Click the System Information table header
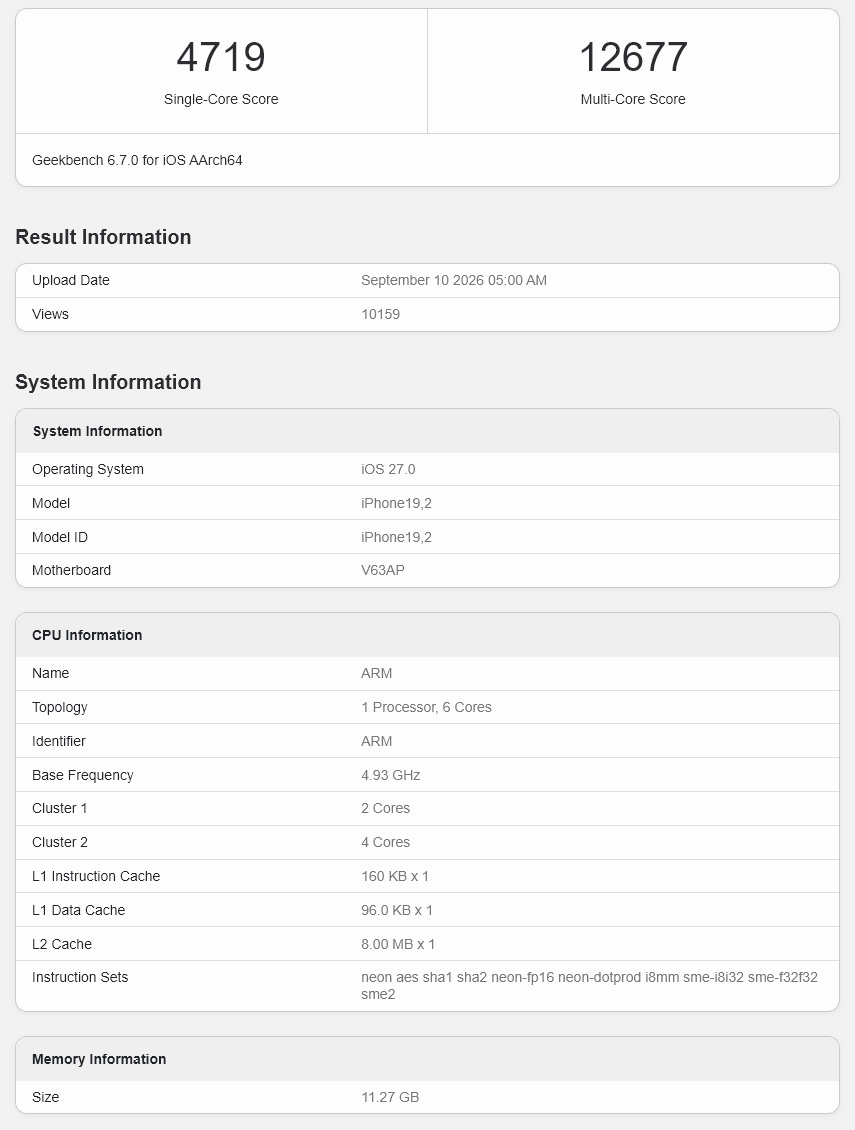 tap(97, 431)
